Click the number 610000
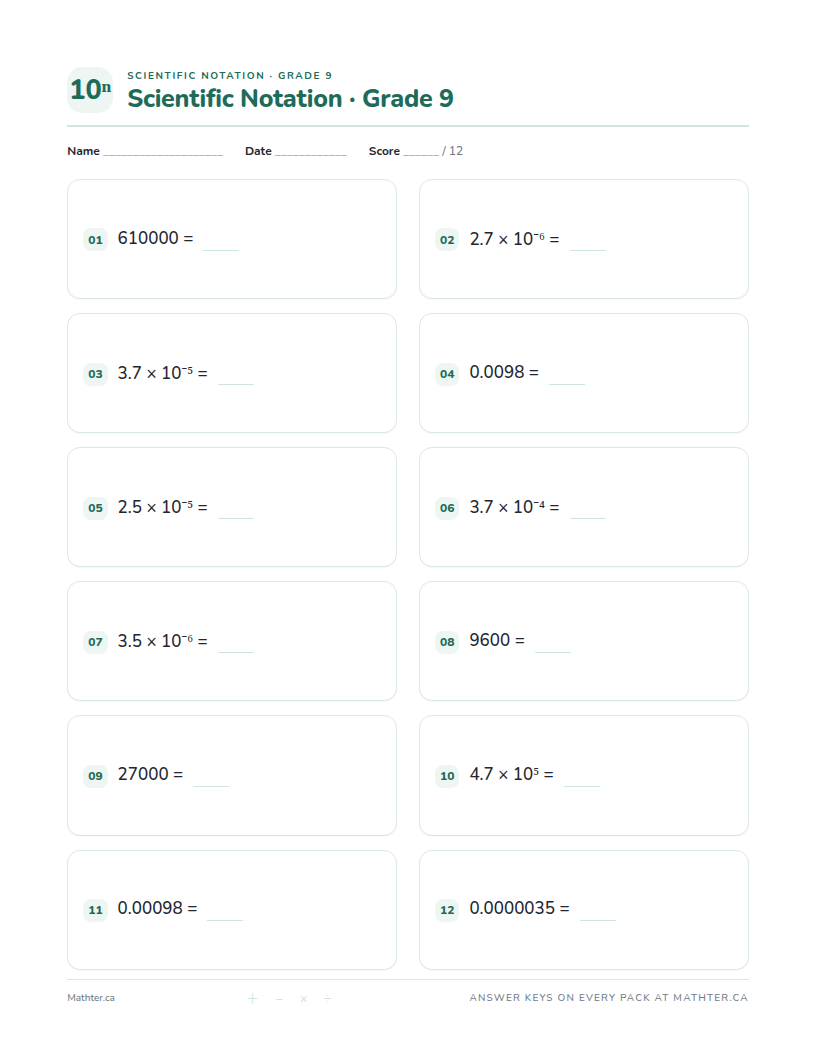816x1056 pixels. tap(148, 238)
